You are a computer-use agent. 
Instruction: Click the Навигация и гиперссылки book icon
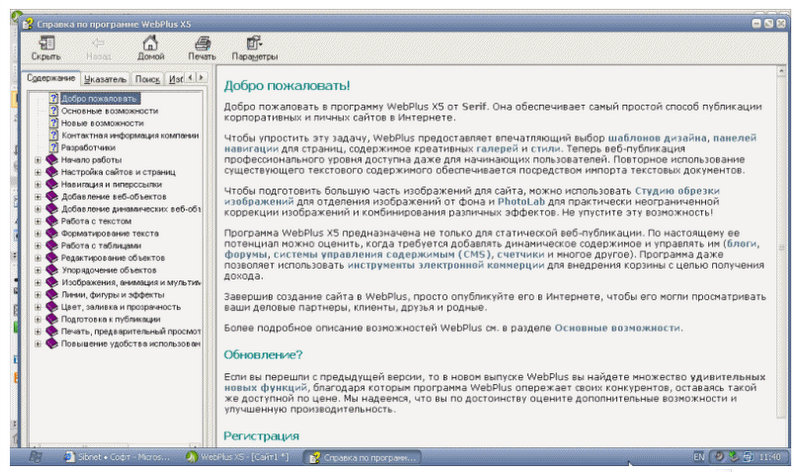point(52,184)
